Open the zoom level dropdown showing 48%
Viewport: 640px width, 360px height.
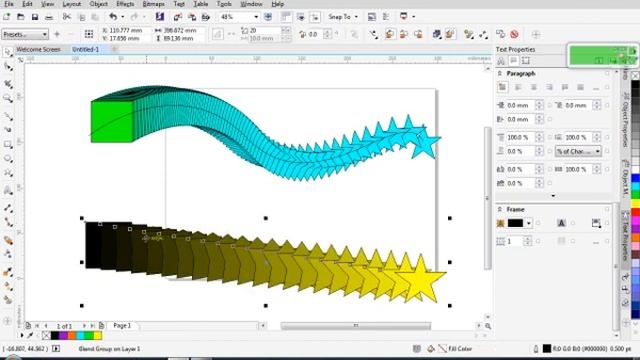(256, 17)
